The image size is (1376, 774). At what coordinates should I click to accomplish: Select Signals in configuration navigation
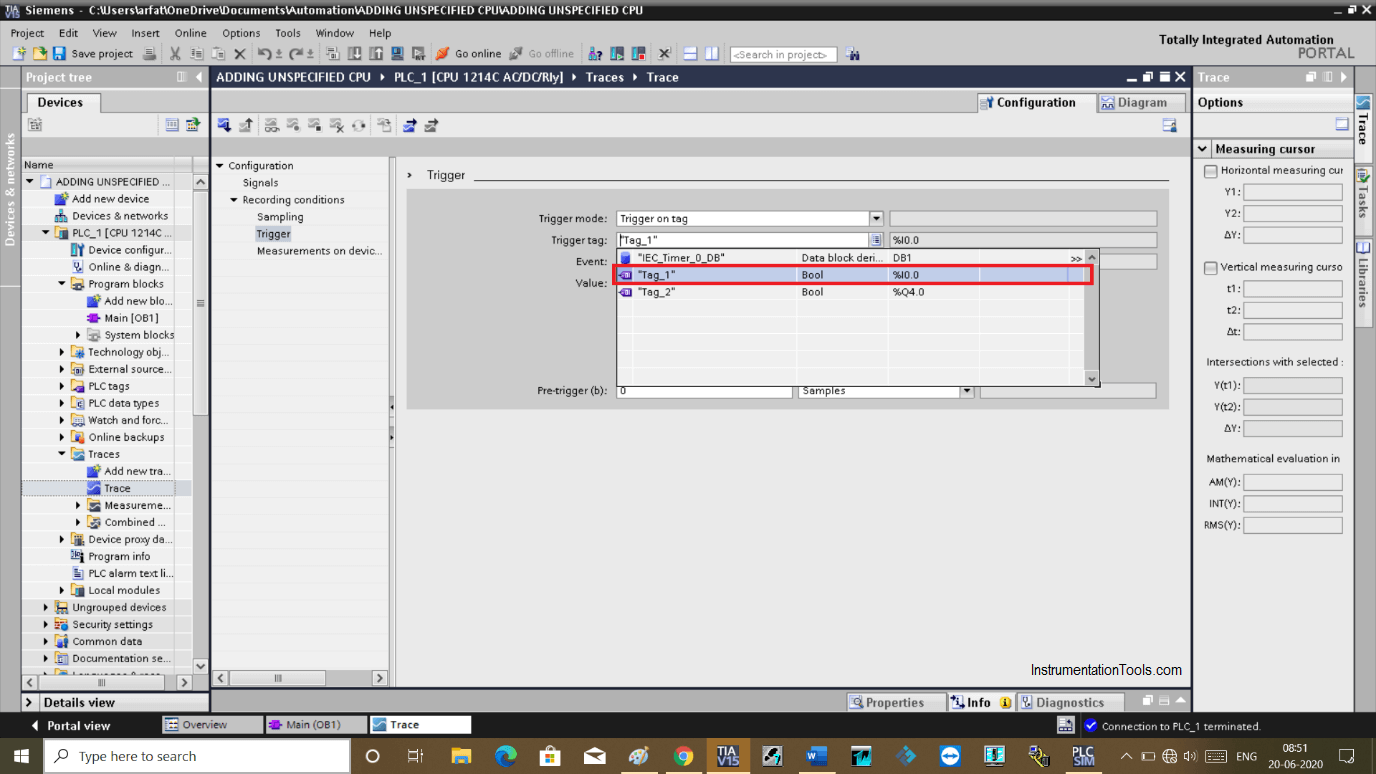click(x=260, y=183)
